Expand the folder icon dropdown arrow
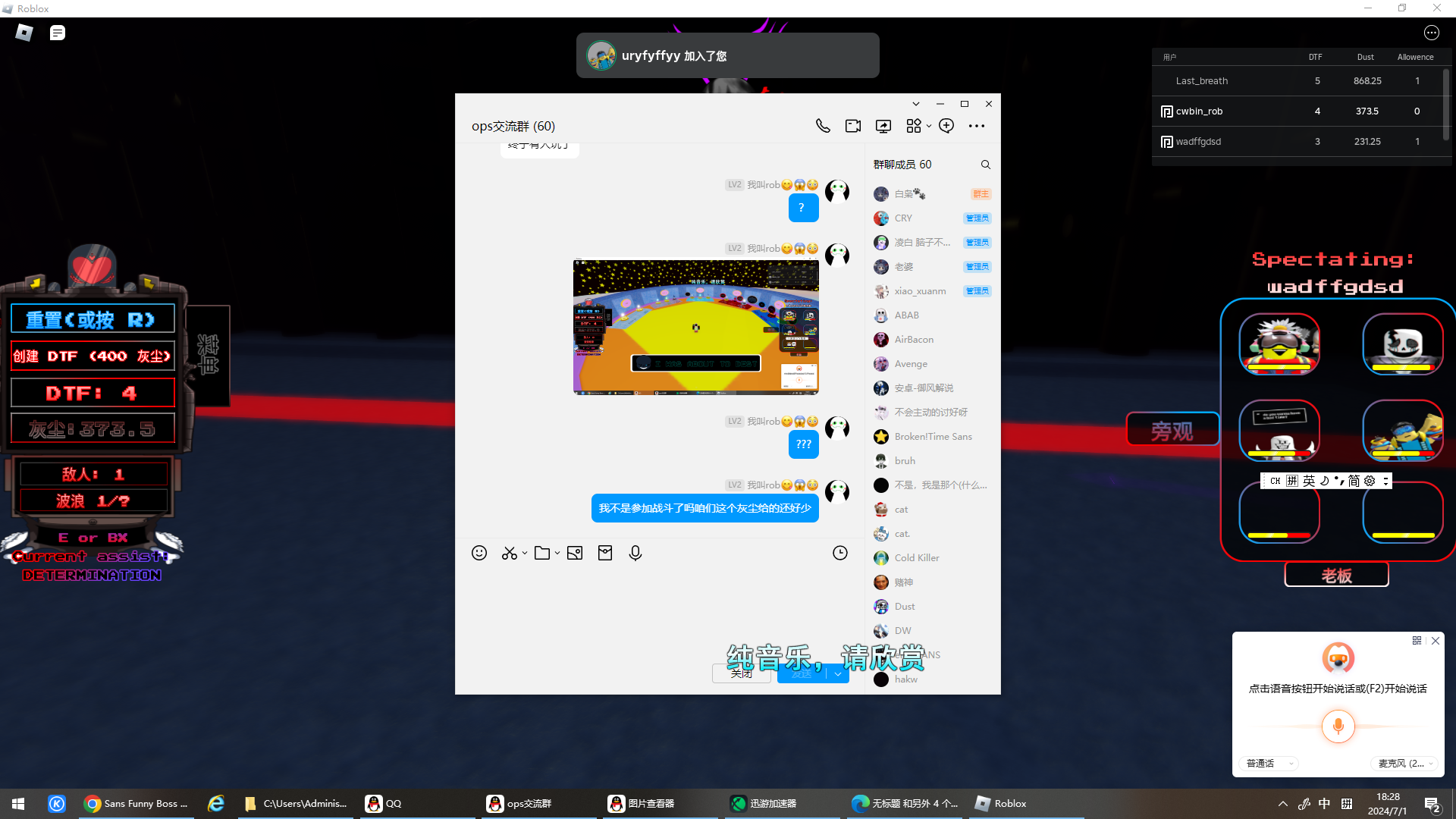 (557, 553)
